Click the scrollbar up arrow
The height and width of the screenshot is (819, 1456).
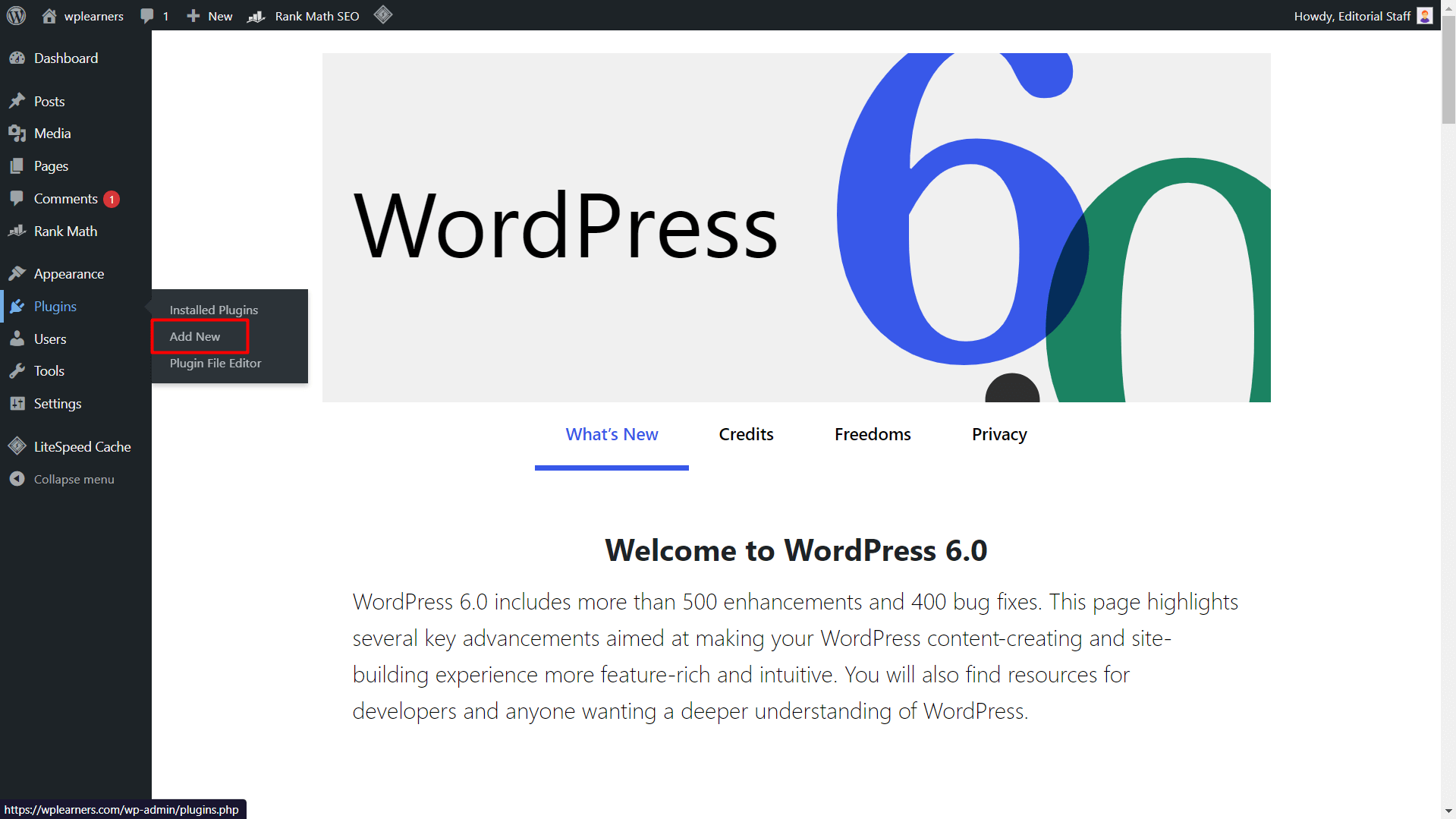(x=1448, y=7)
